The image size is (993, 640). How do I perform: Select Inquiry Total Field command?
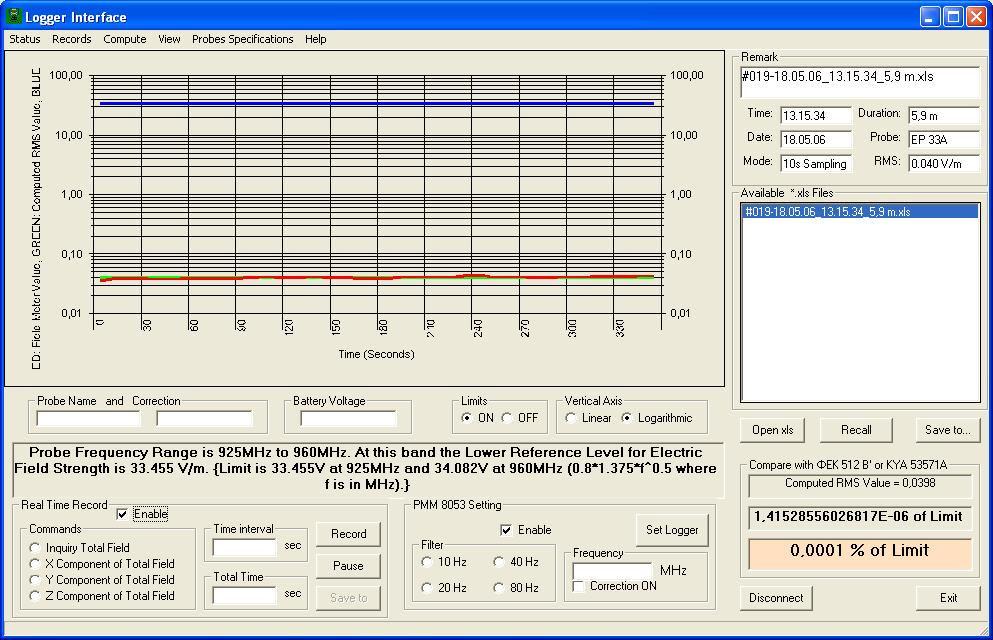35,548
